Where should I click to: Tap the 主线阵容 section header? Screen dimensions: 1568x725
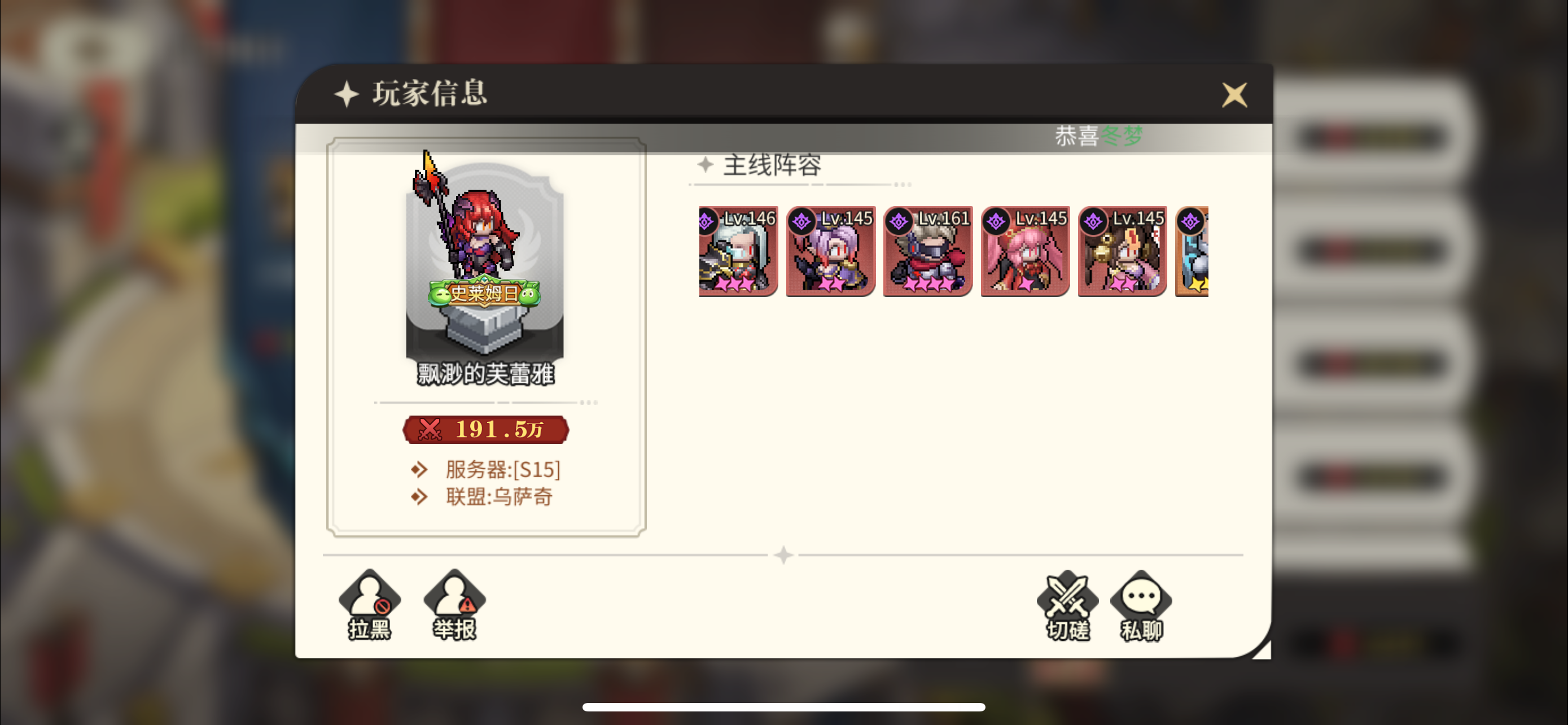(x=771, y=165)
